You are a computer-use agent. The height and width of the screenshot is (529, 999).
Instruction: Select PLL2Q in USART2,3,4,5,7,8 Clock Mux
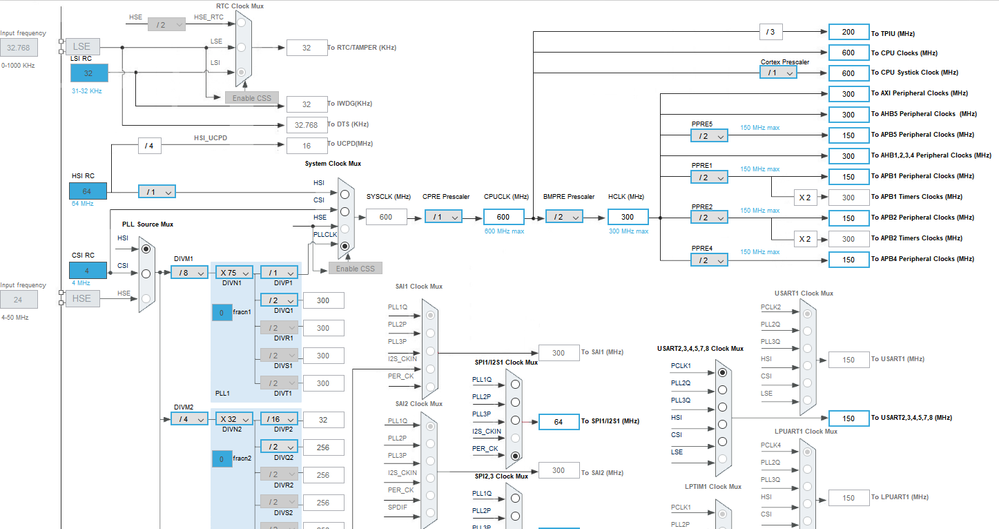pyautogui.click(x=723, y=389)
